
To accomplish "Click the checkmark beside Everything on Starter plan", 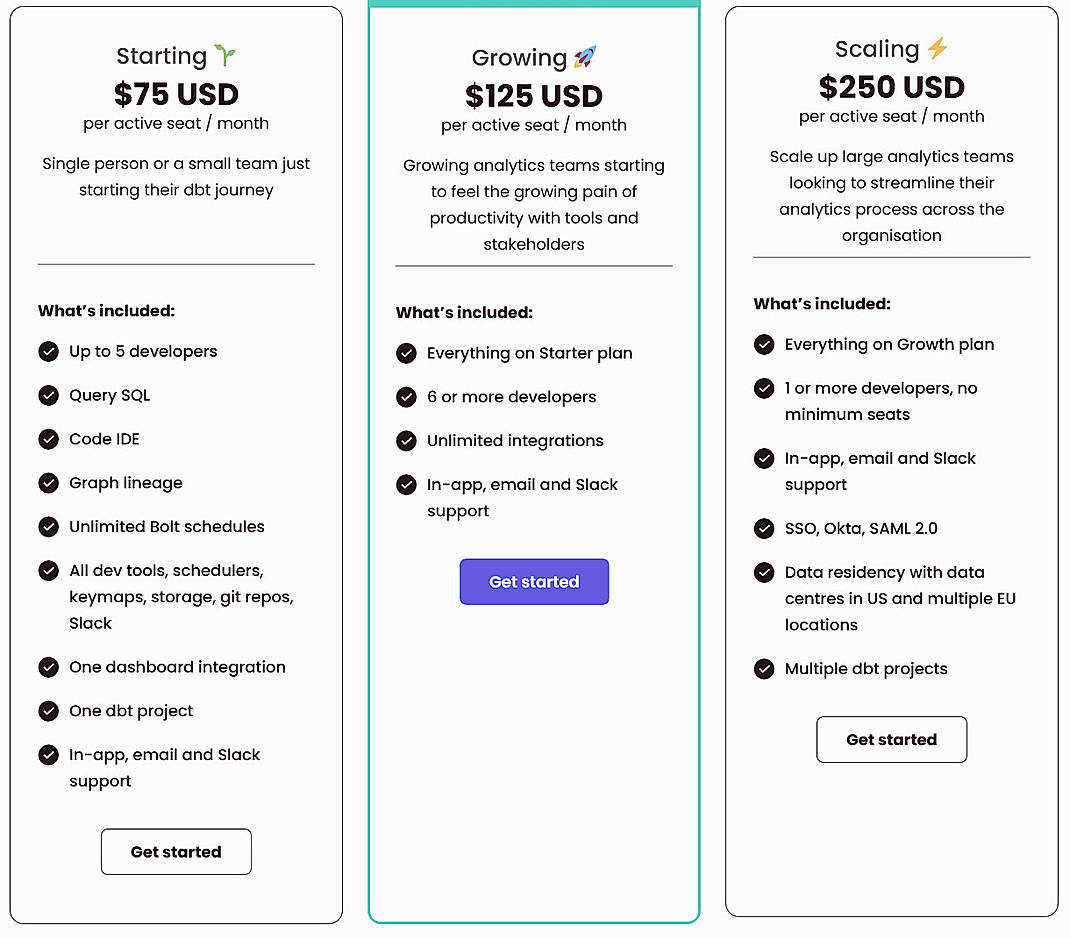I will pyautogui.click(x=407, y=353).
